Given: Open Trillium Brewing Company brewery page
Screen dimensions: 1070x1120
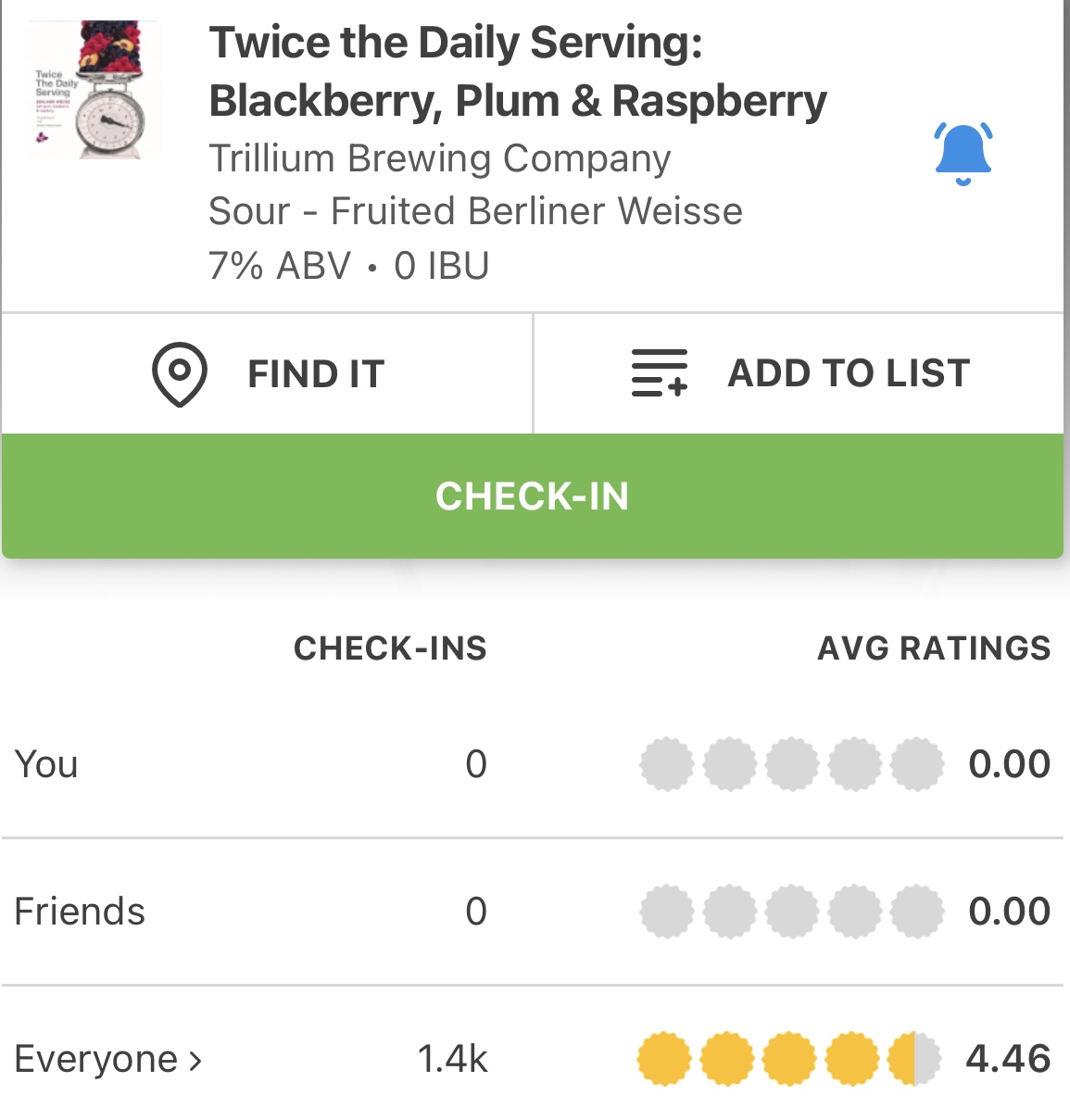Looking at the screenshot, I should click(439, 158).
